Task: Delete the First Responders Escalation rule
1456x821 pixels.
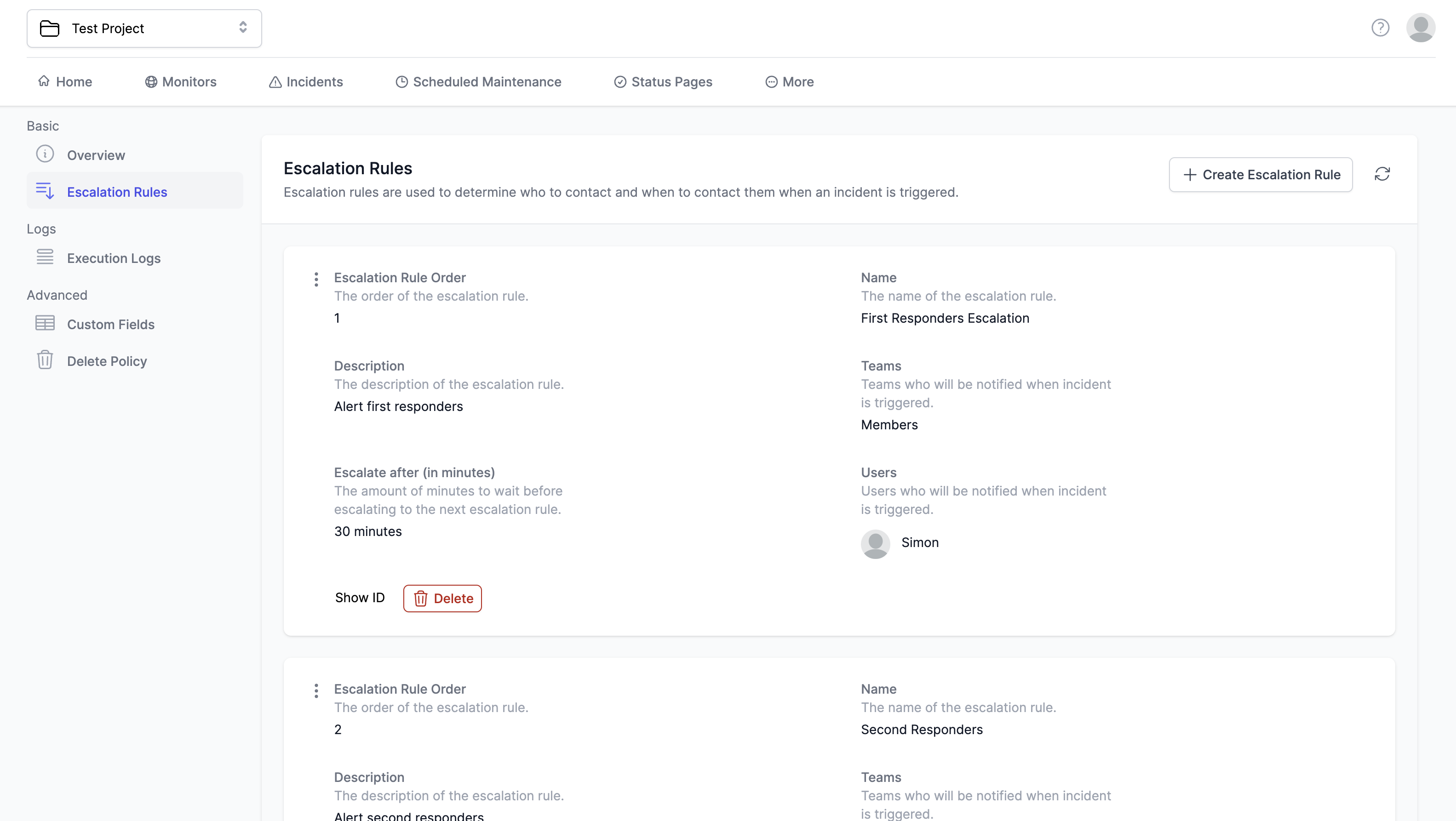Action: (x=442, y=599)
